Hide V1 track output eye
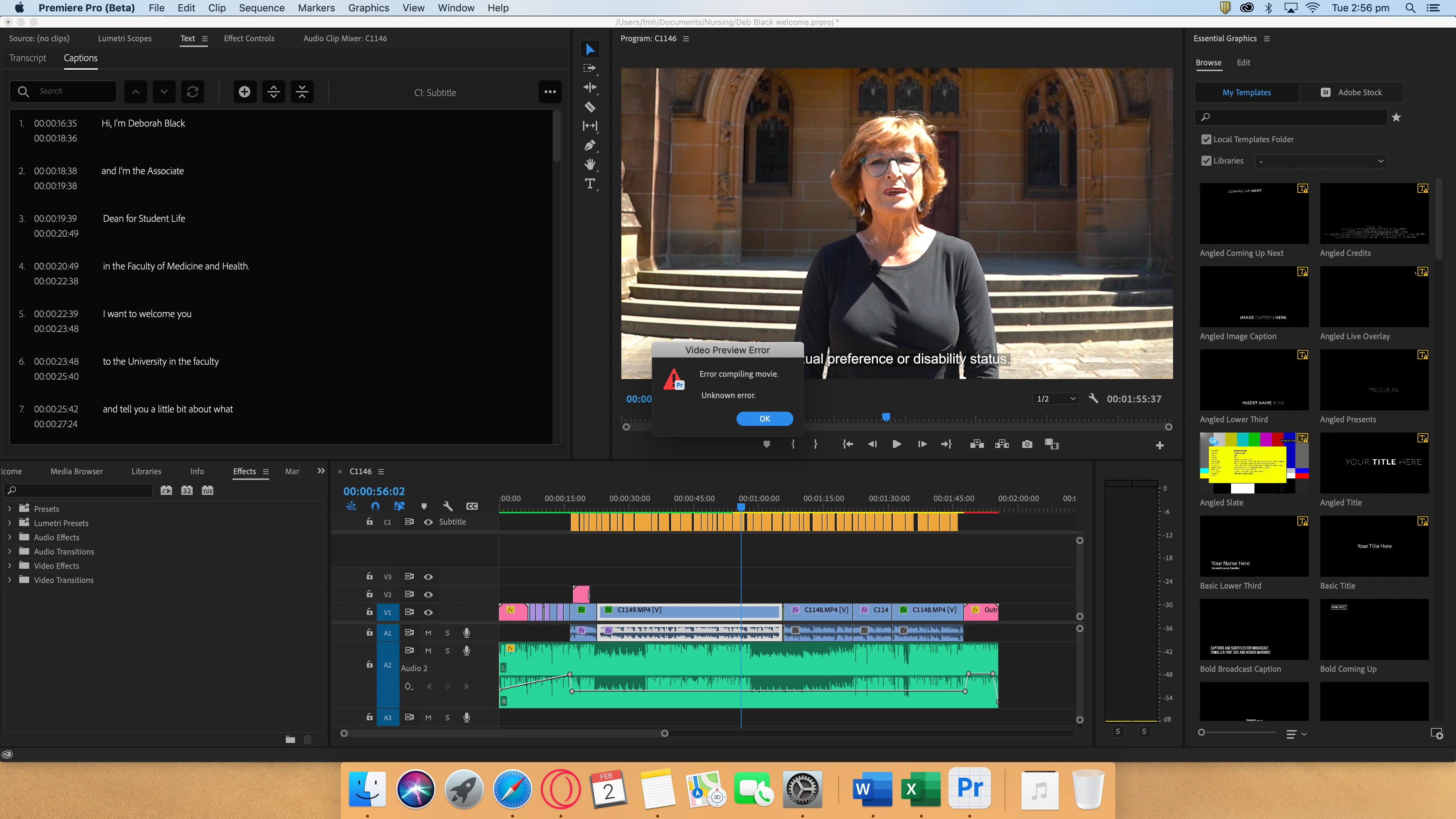Viewport: 1456px width, 819px height. point(428,612)
